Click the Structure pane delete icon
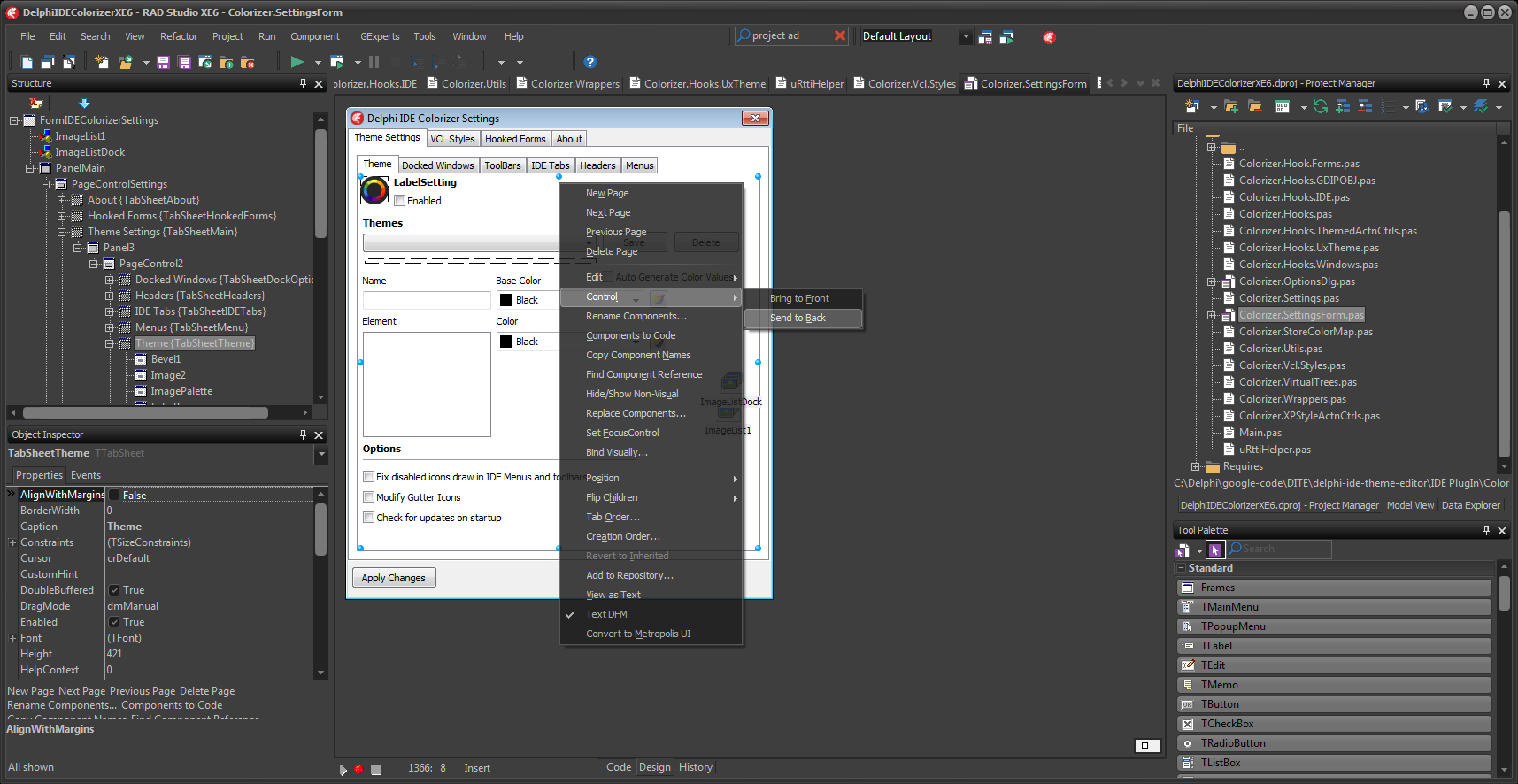Image resolution: width=1518 pixels, height=784 pixels. pyautogui.click(x=36, y=104)
